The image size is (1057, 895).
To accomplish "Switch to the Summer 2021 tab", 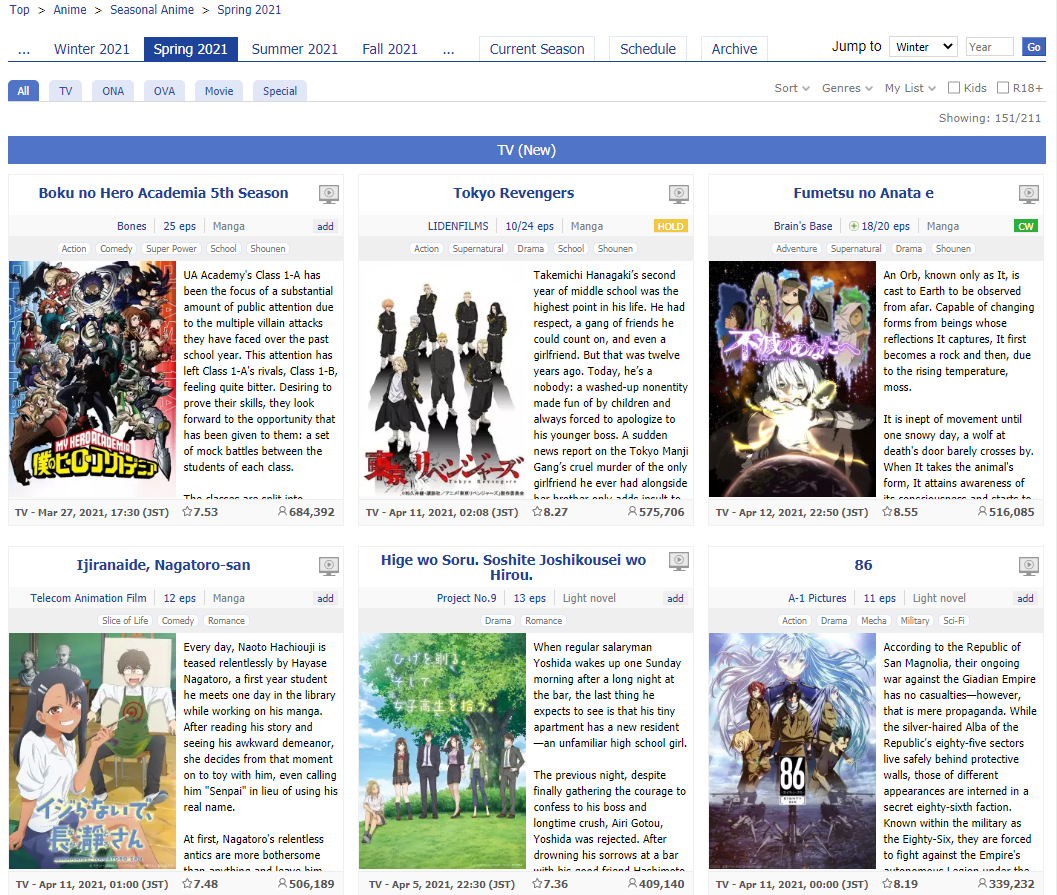I will coord(295,49).
